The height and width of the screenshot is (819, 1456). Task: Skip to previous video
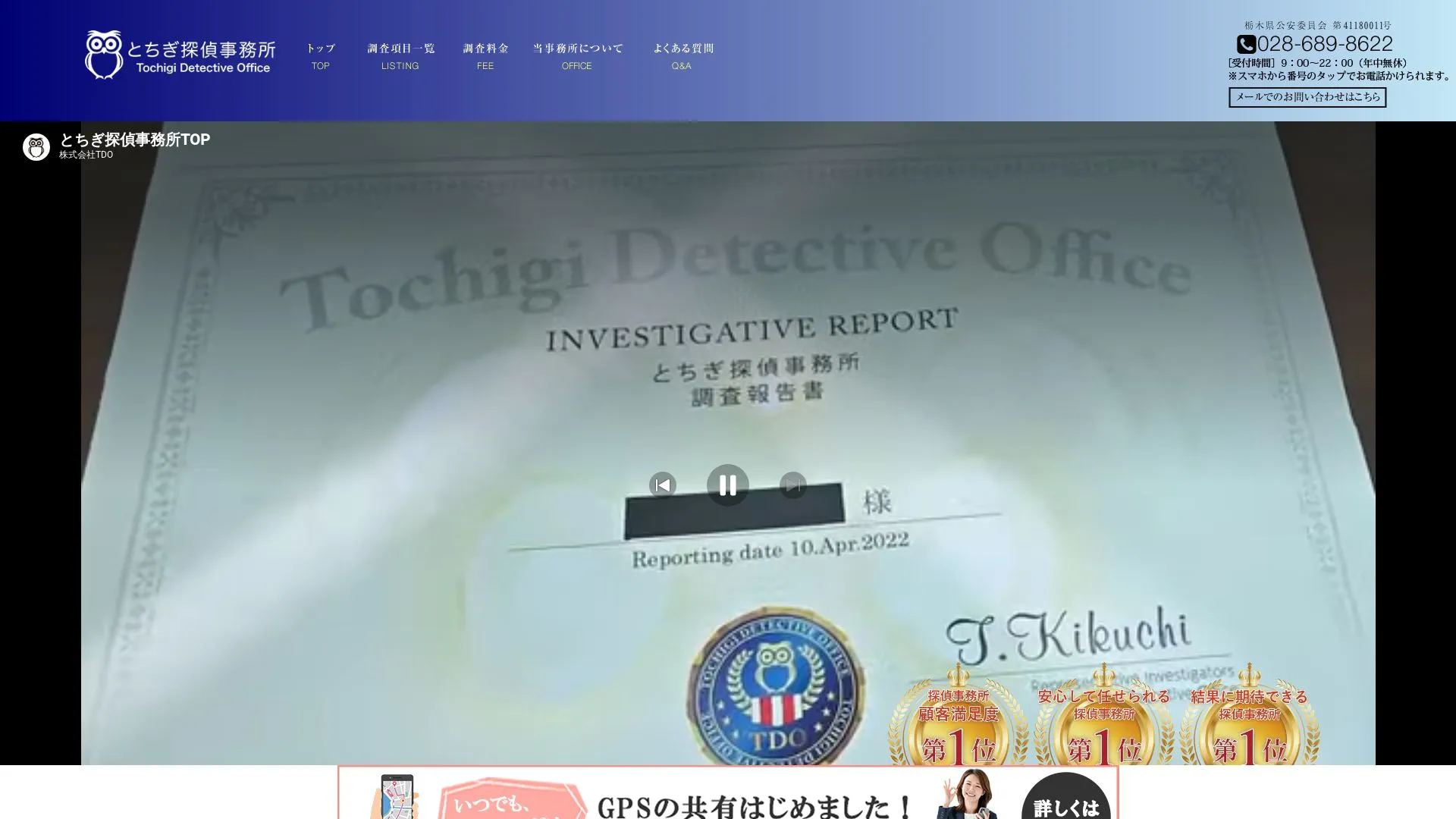(662, 485)
